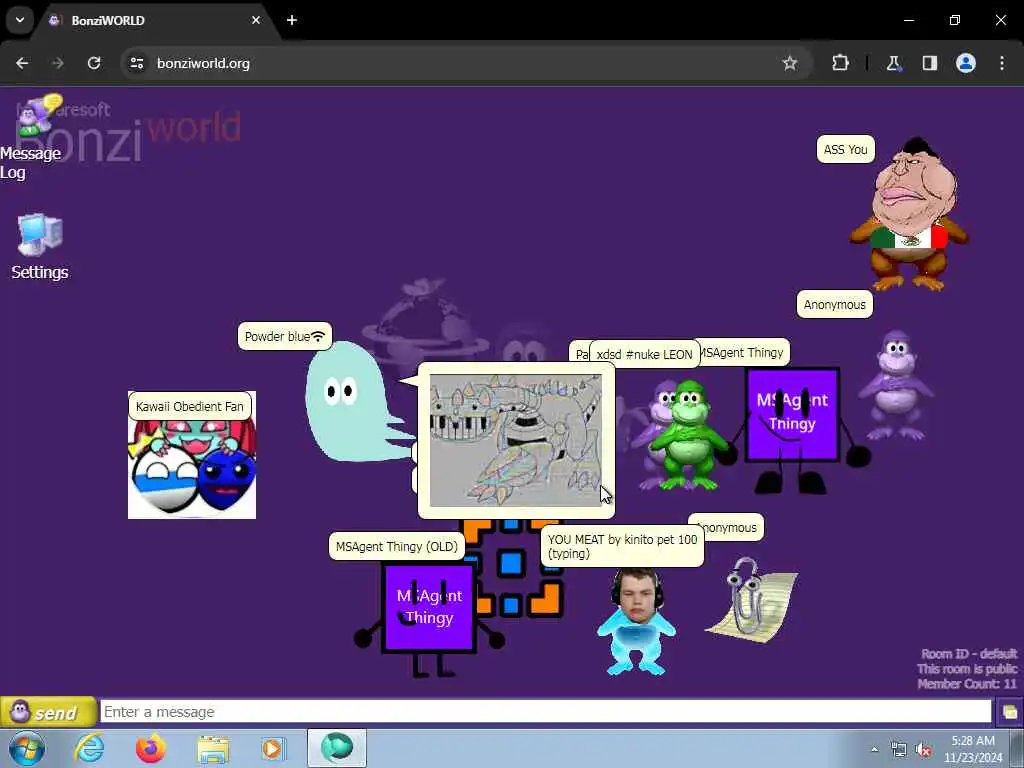Click the 'Member Count: 11' room info text
1024x768 pixels.
point(967,684)
